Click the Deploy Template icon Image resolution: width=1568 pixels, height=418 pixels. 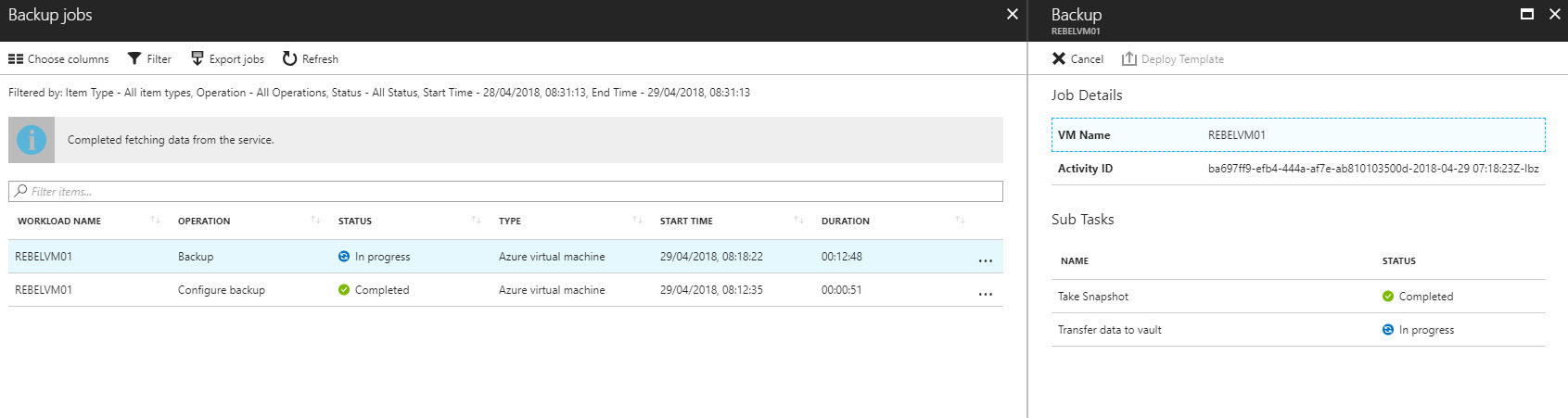pos(1128,59)
